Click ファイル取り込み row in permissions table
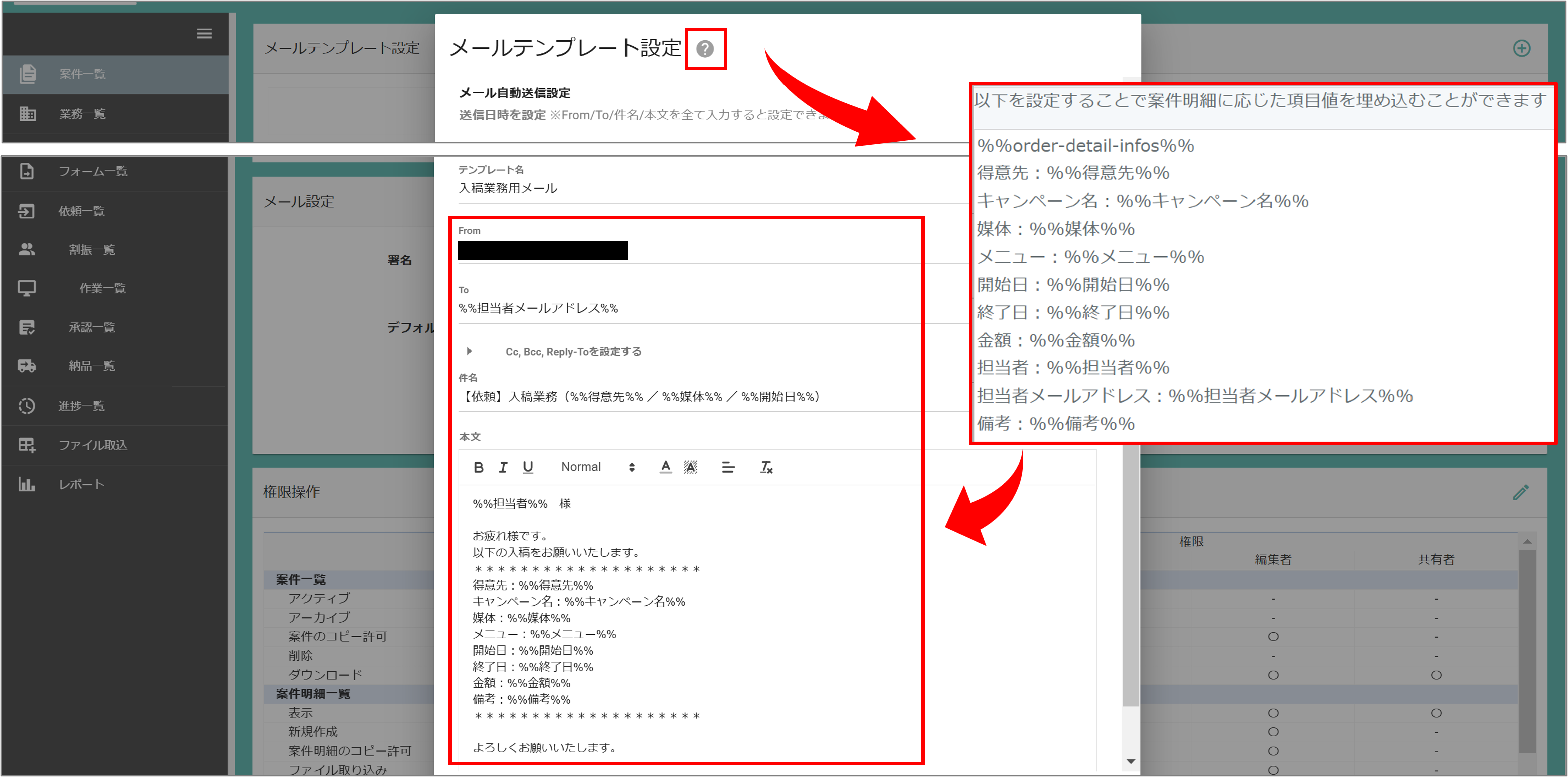This screenshot has height=777, width=1568. [x=338, y=769]
